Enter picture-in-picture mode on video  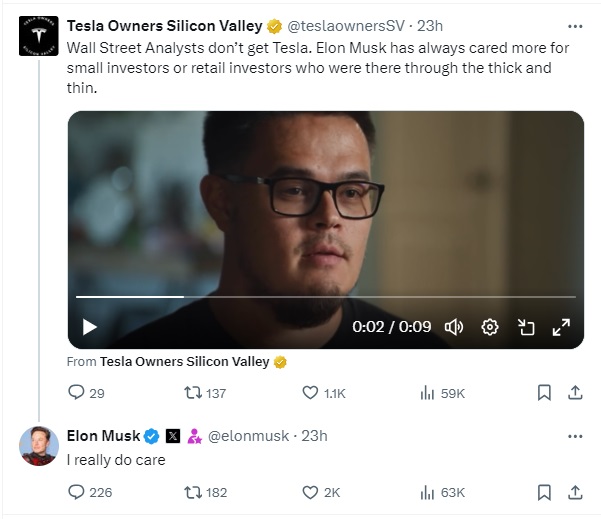pos(526,326)
